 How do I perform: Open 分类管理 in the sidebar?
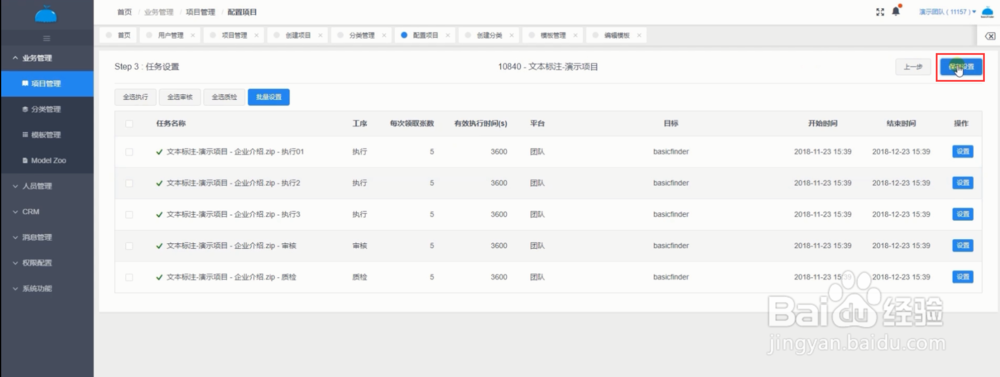click(47, 109)
